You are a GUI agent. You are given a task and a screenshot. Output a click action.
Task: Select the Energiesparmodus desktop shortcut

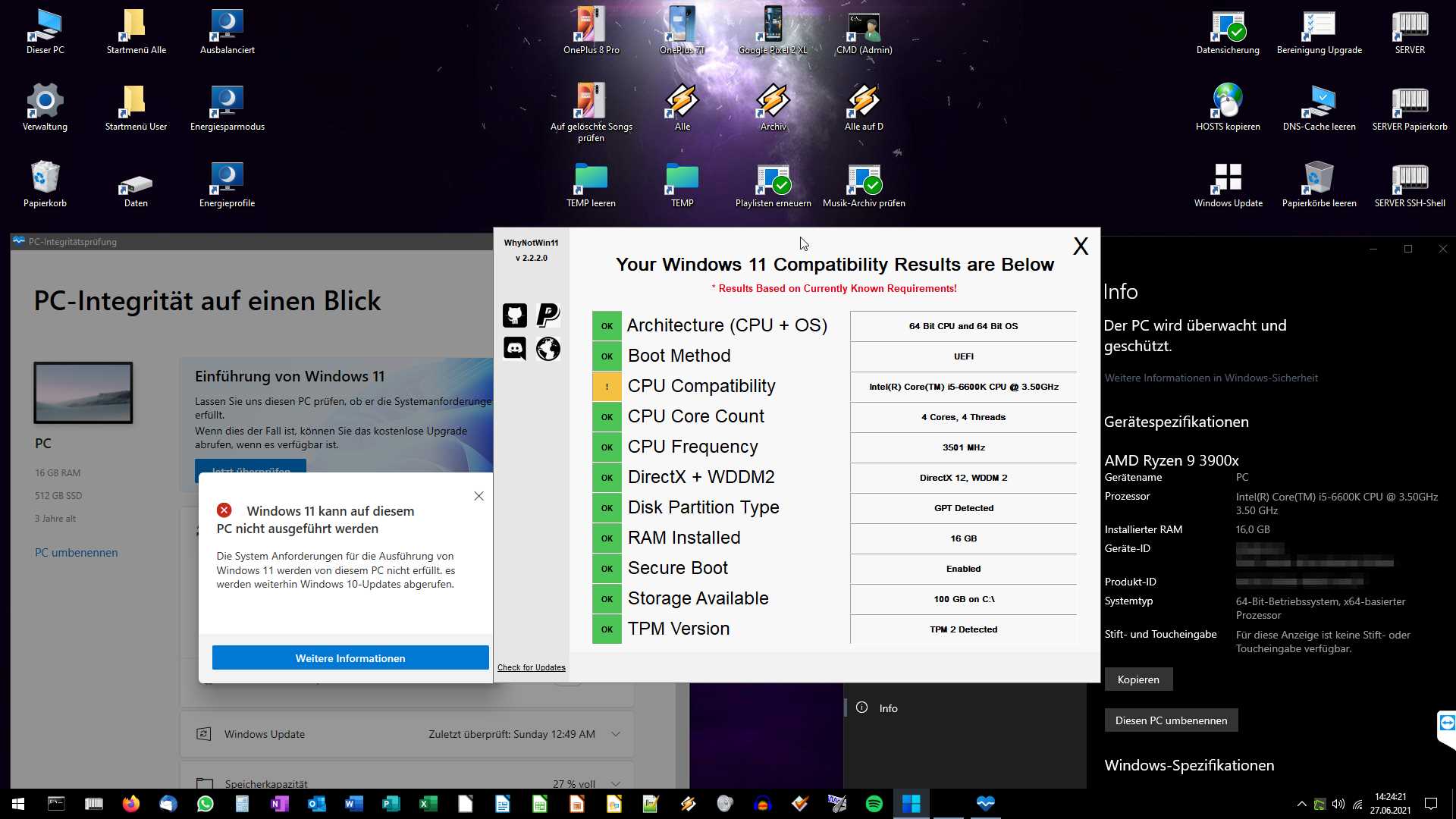tap(227, 108)
